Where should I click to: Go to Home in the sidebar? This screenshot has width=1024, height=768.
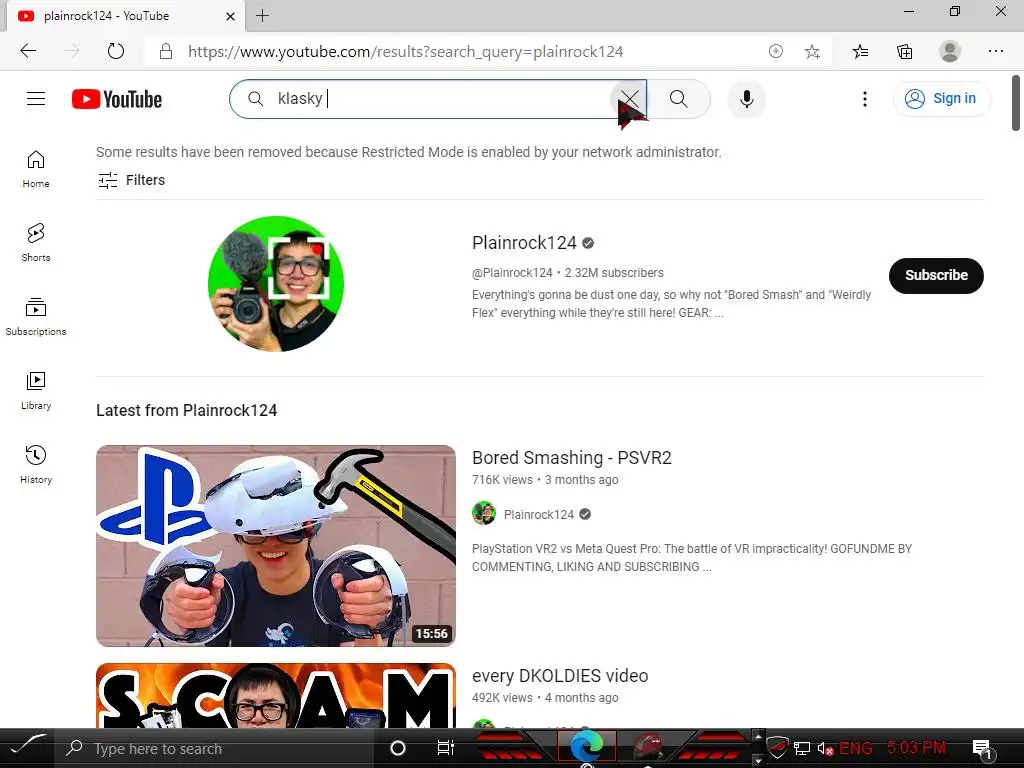pyautogui.click(x=36, y=168)
